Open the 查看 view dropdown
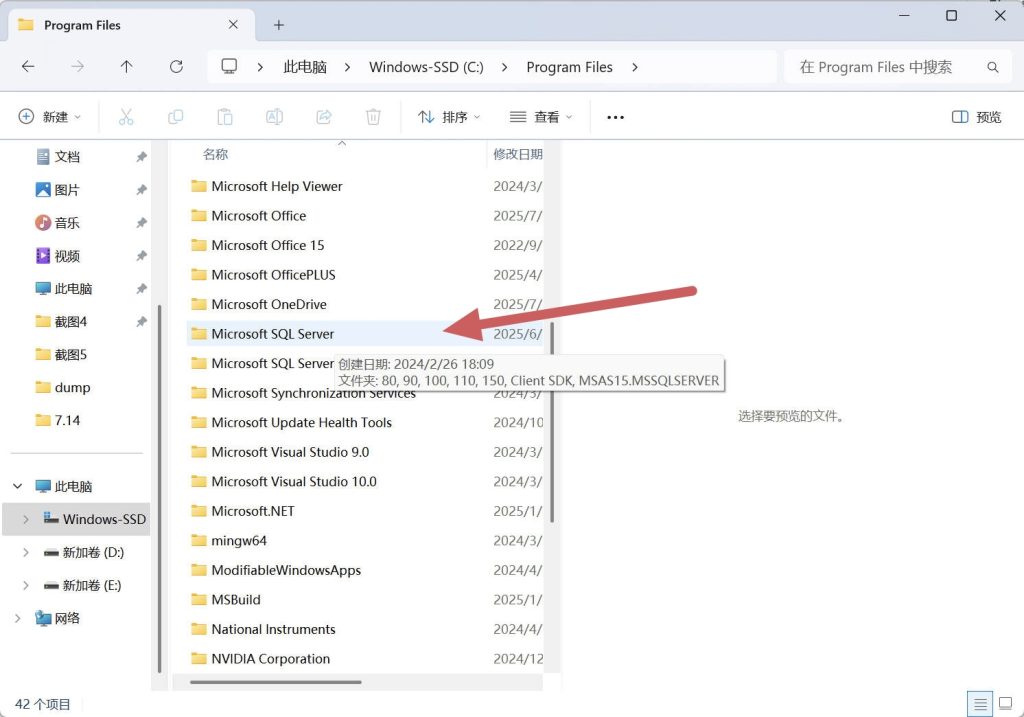The height and width of the screenshot is (717, 1024). (541, 117)
